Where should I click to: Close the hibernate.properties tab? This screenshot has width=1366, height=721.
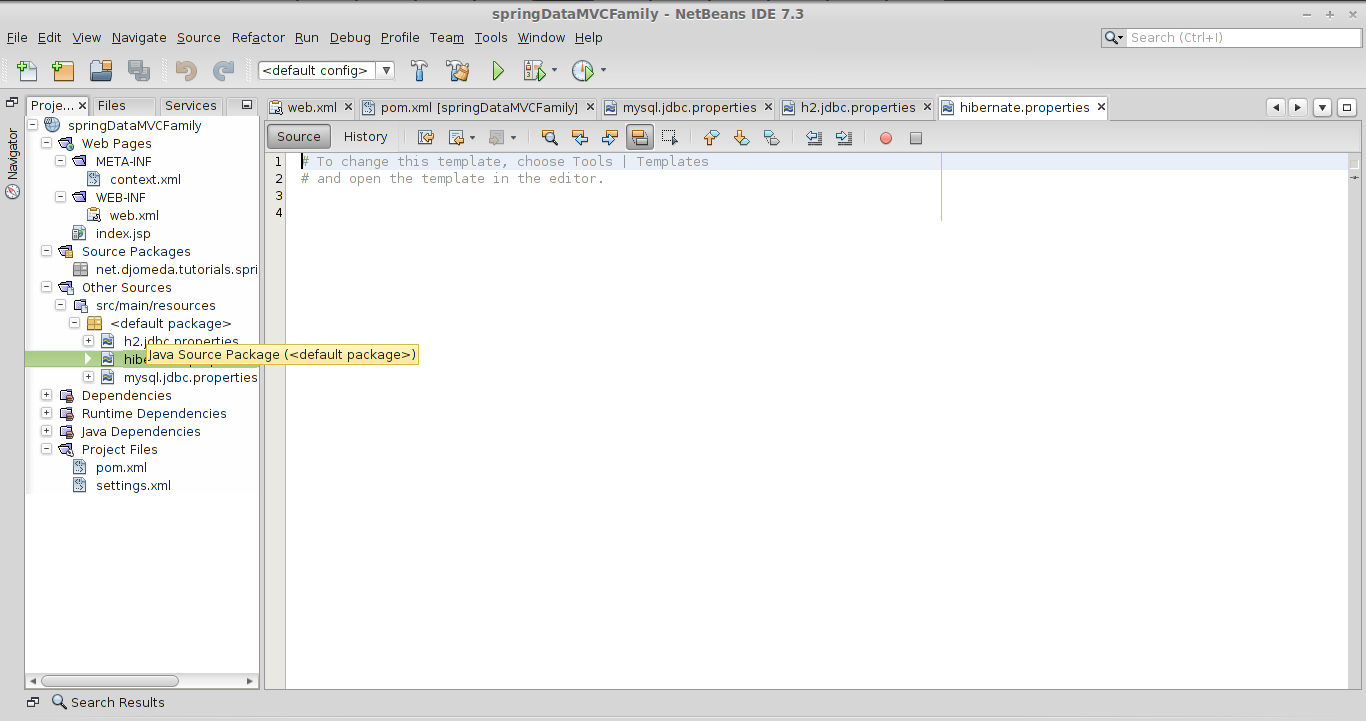(x=1101, y=107)
